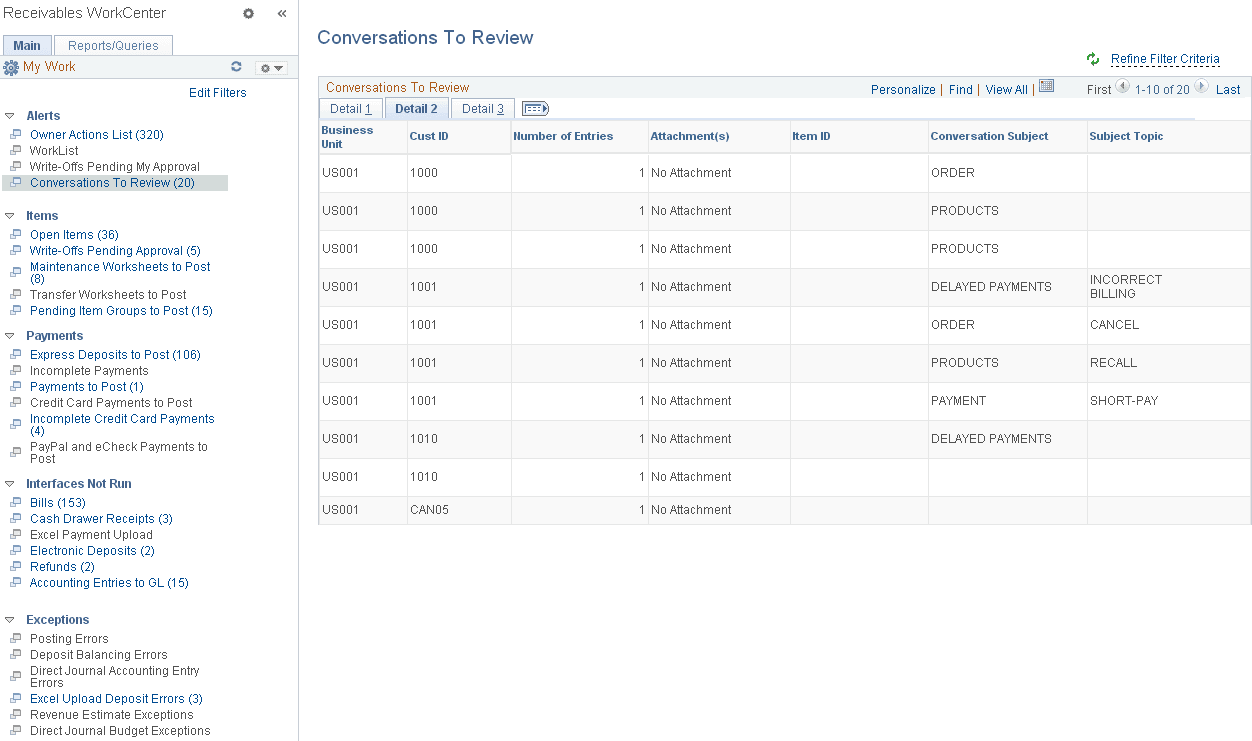The width and height of the screenshot is (1252, 741).
Task: Open Conversations To Review (20)
Action: point(112,183)
